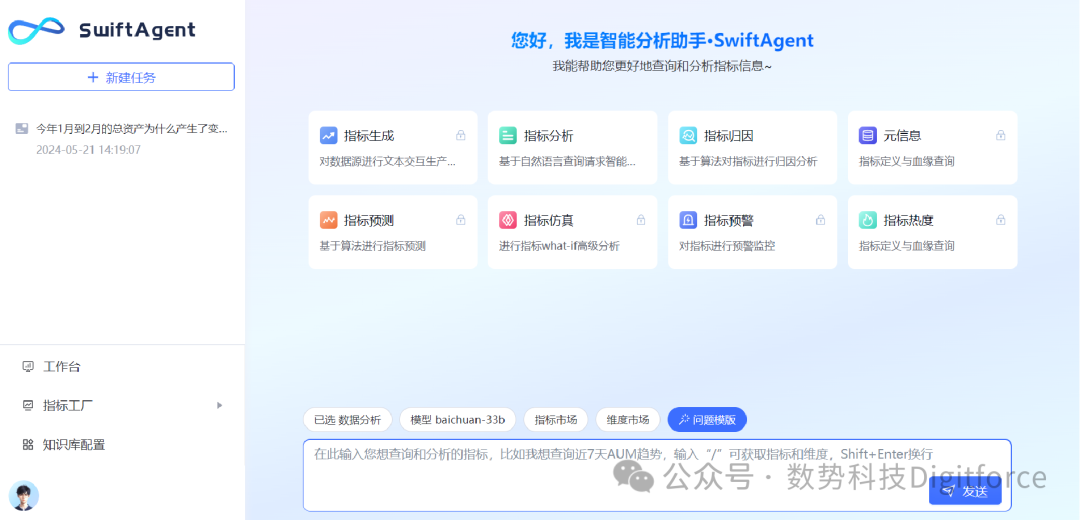The height and width of the screenshot is (520, 1080).
Task: Click the 工作台 monitor icon
Action: coord(28,366)
